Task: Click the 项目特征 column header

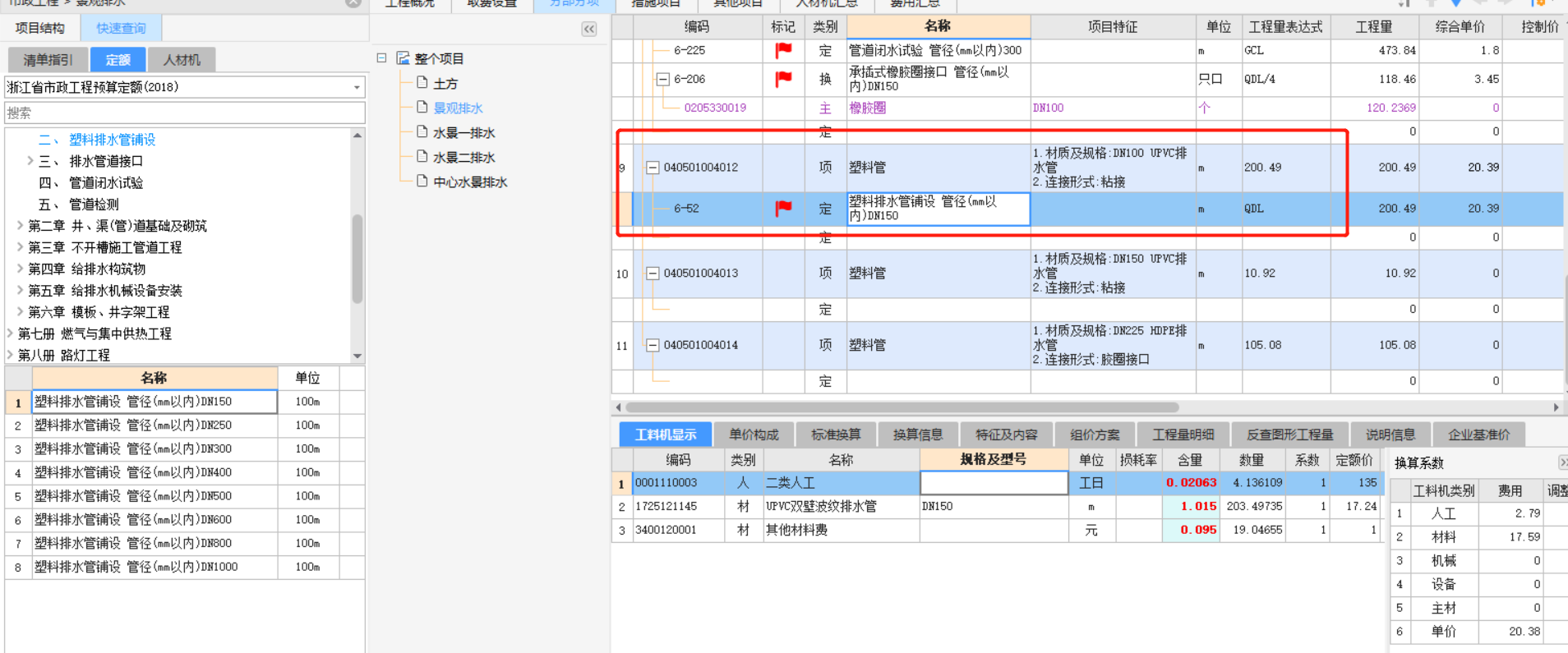Action: (x=1113, y=26)
